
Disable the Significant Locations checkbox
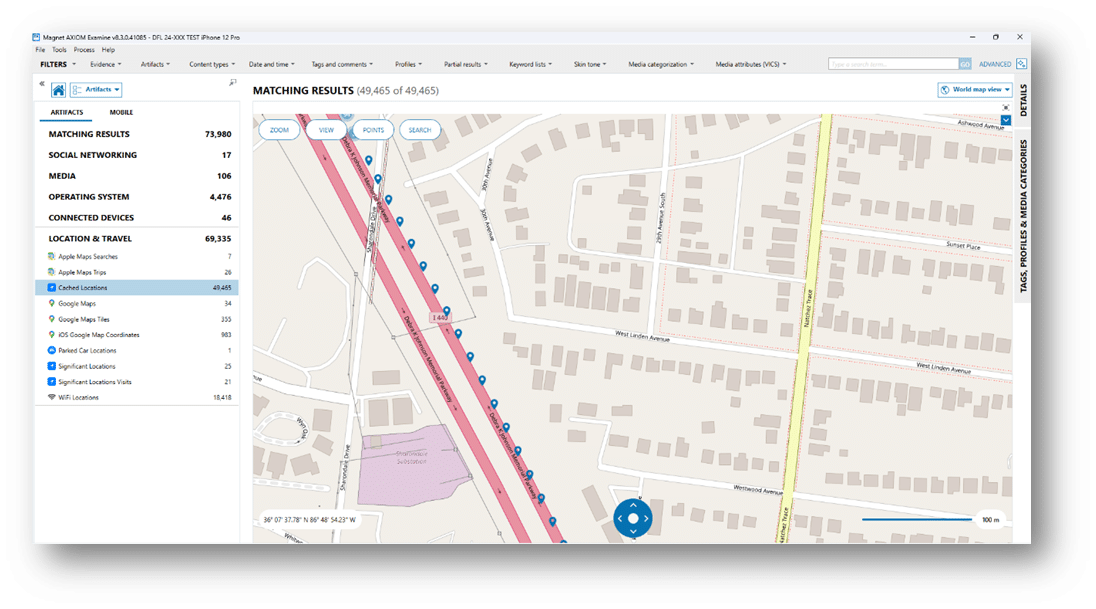point(52,366)
